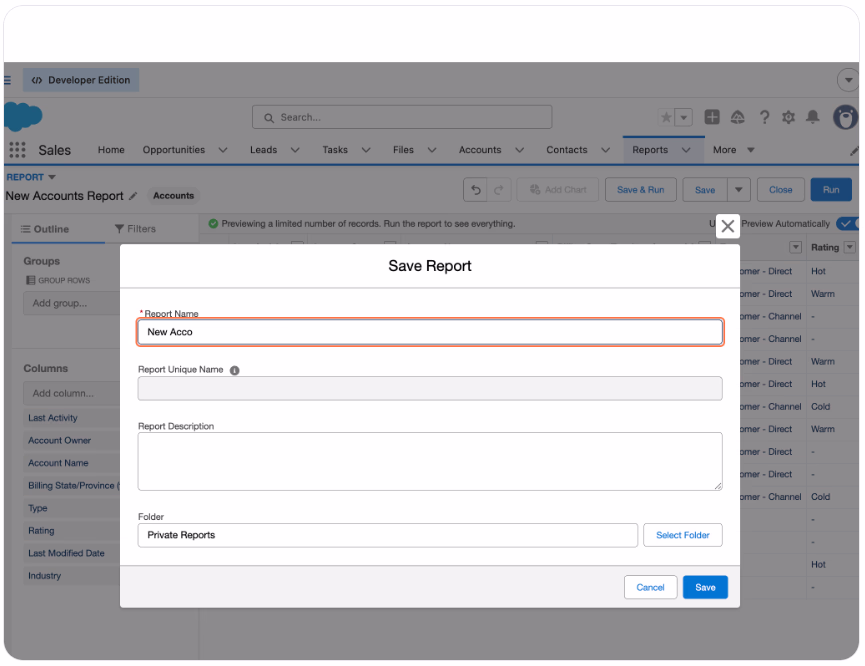Viewport: 865px width, 666px height.
Task: Open the favorites list dropdown arrow
Action: [684, 117]
